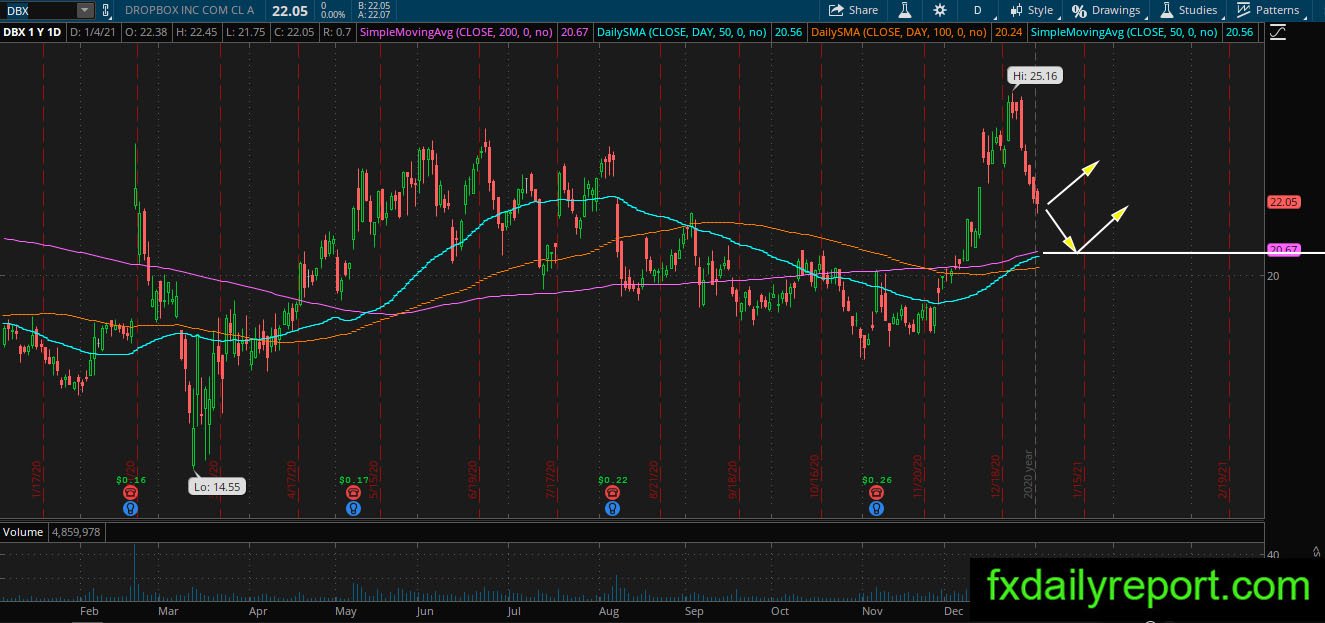Click red earnings phone icon under $0.16
The height and width of the screenshot is (623, 1325).
131,493
